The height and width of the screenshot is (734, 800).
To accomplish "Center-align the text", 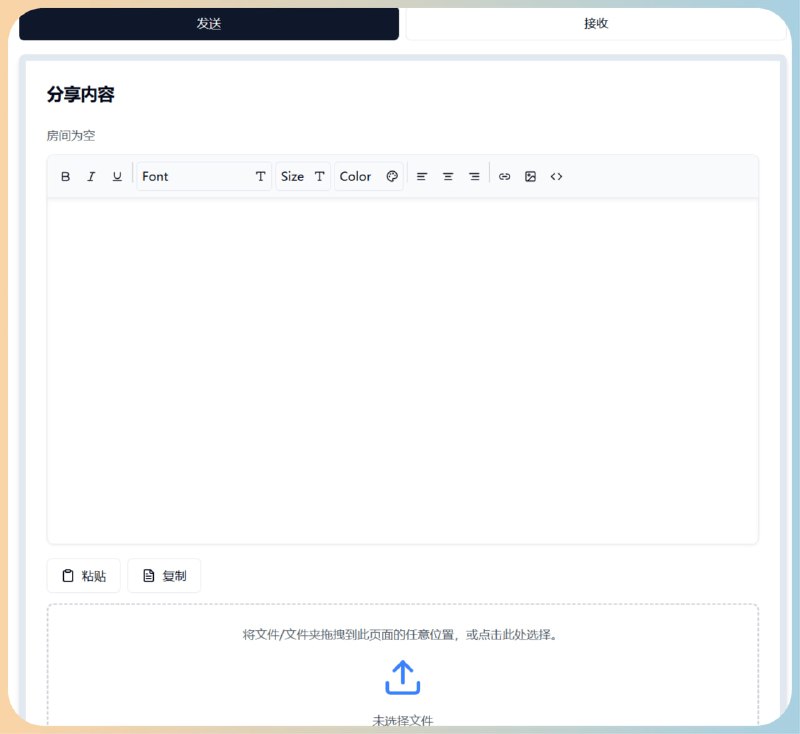I will point(448,176).
